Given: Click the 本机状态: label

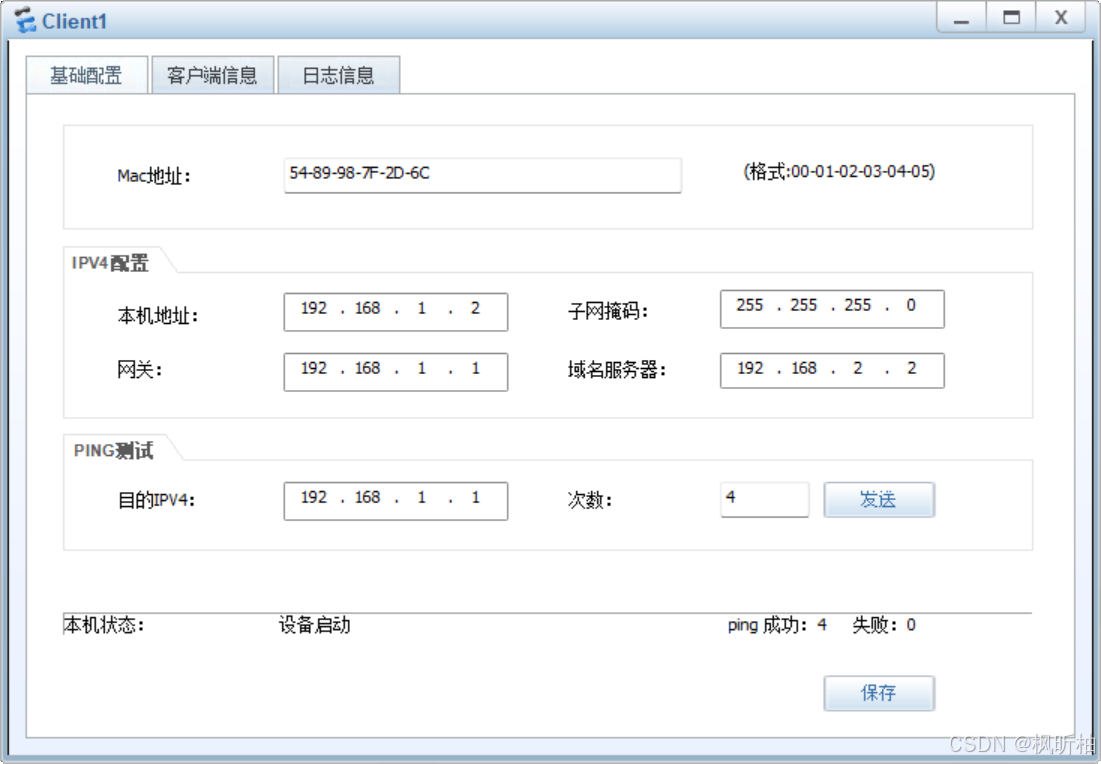Looking at the screenshot, I should coord(103,625).
